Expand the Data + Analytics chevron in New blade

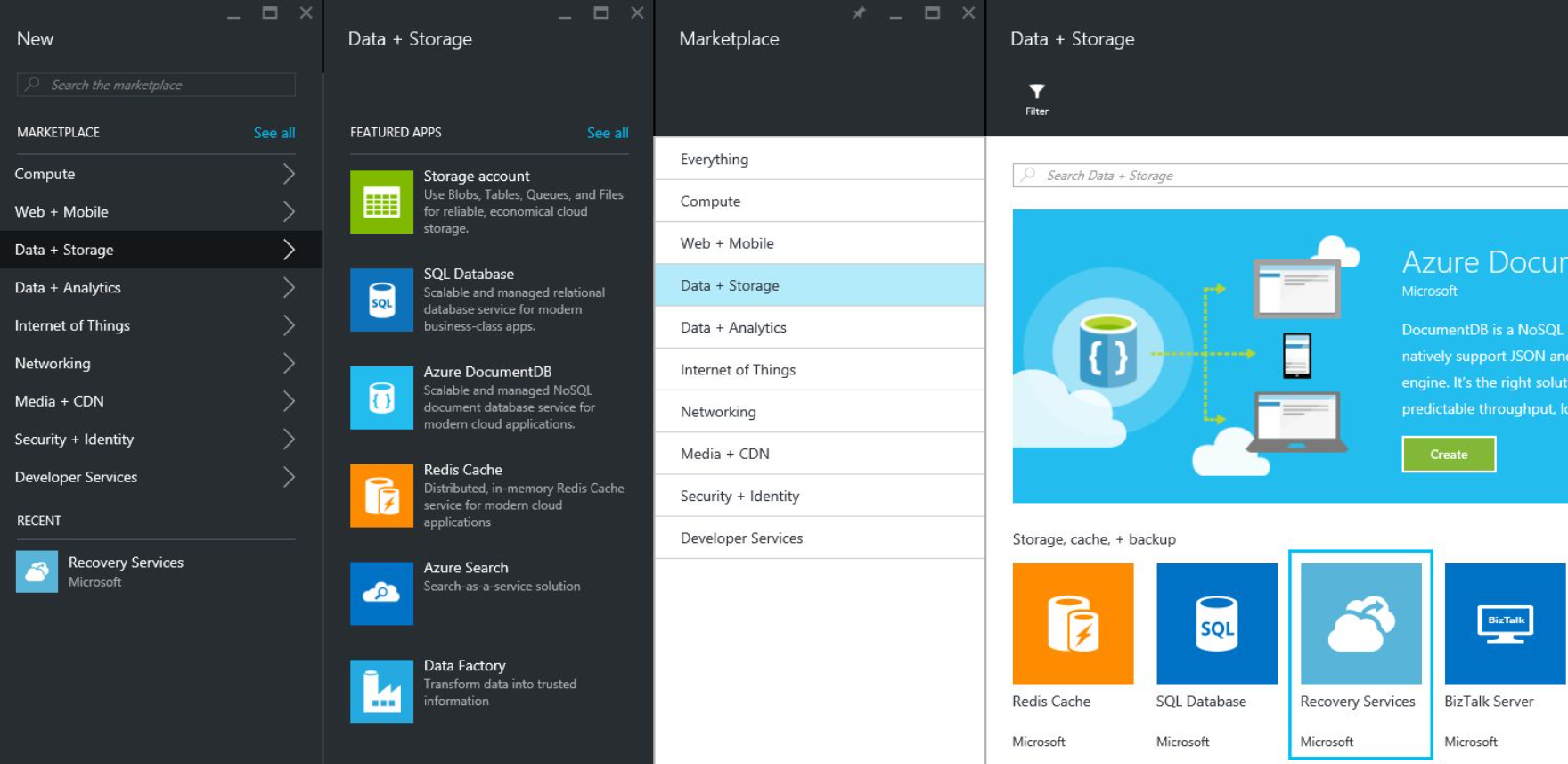289,287
